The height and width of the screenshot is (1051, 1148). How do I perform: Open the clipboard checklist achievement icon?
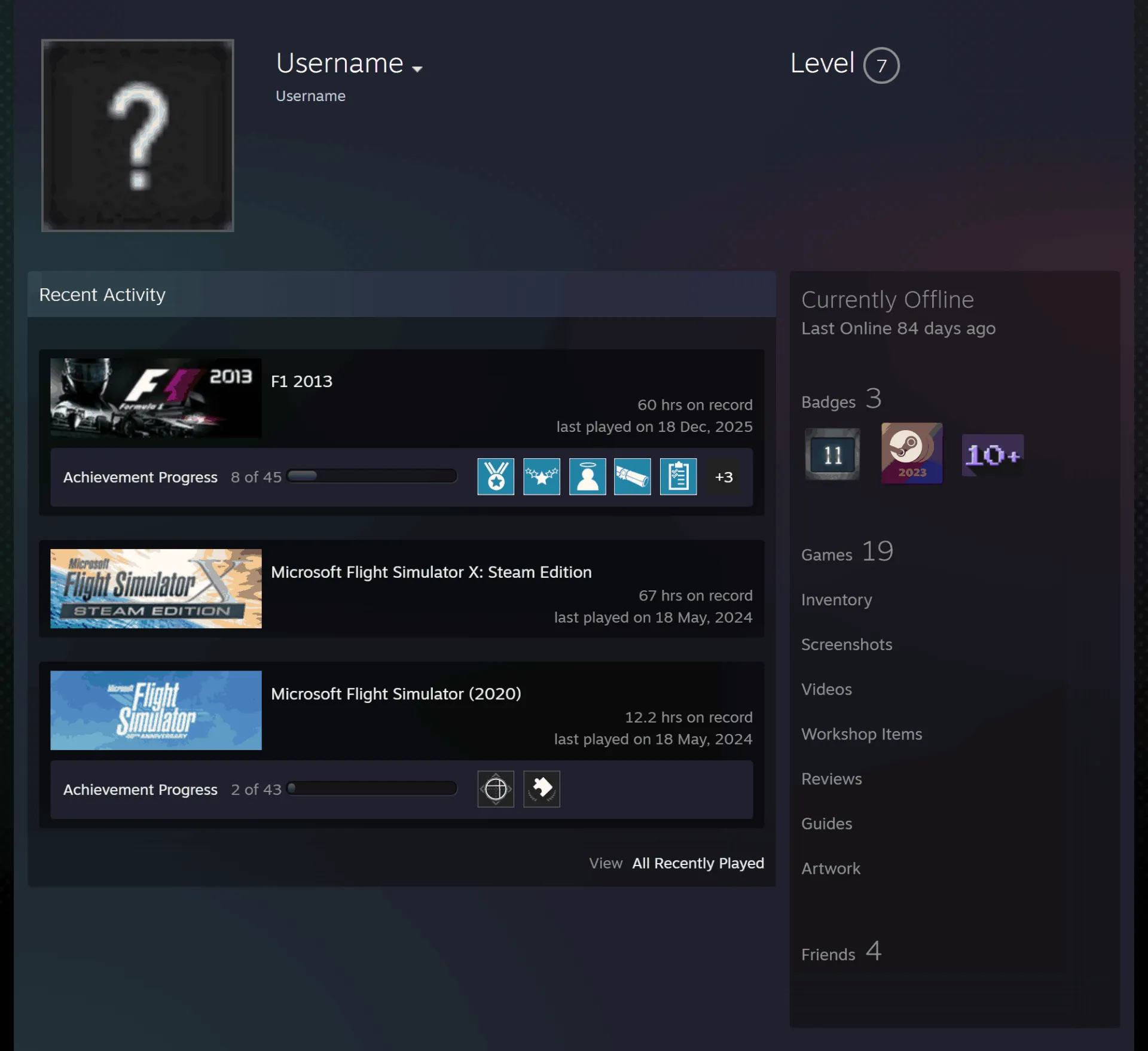[678, 477]
